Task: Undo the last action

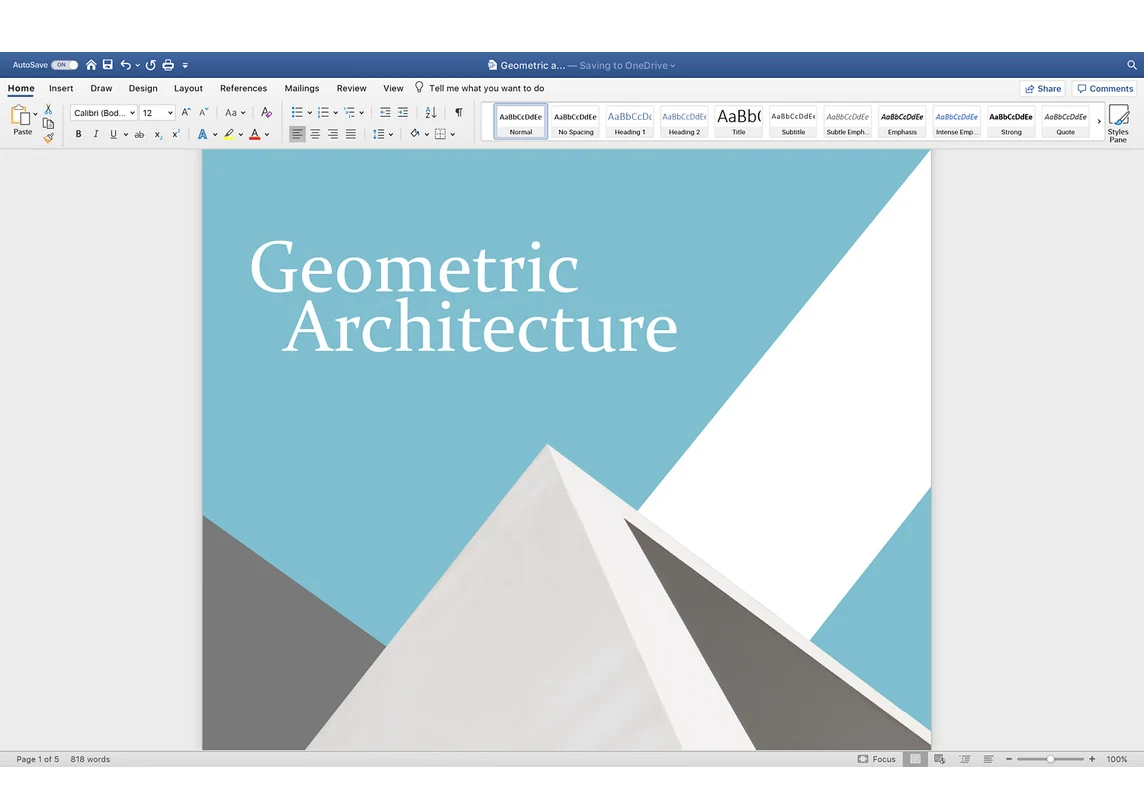Action: click(x=125, y=65)
